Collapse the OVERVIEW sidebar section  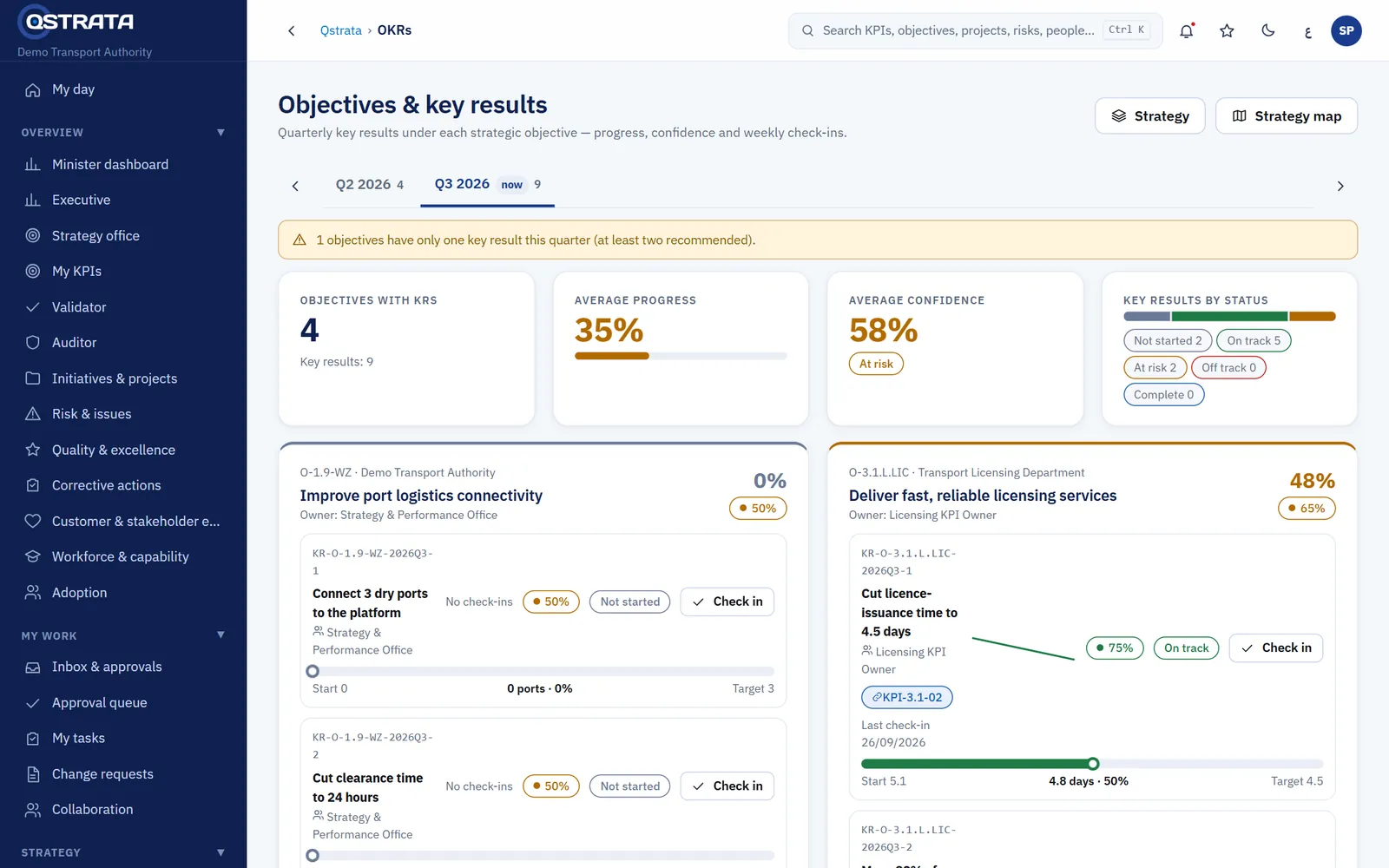[221, 132]
